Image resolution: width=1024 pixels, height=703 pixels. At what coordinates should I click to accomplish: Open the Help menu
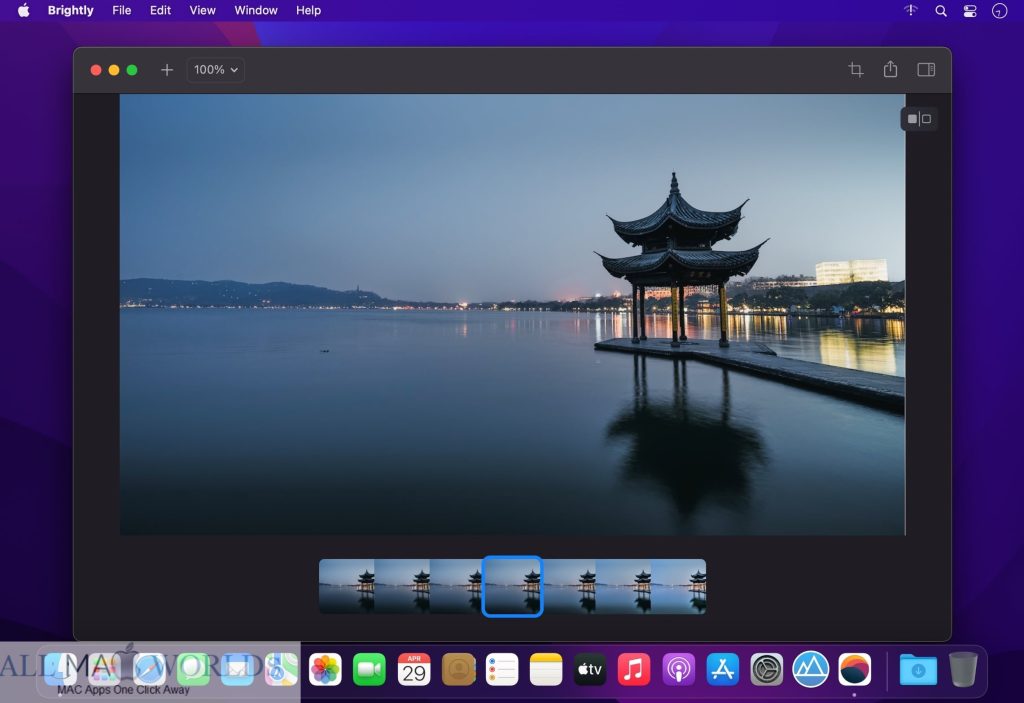click(x=308, y=10)
